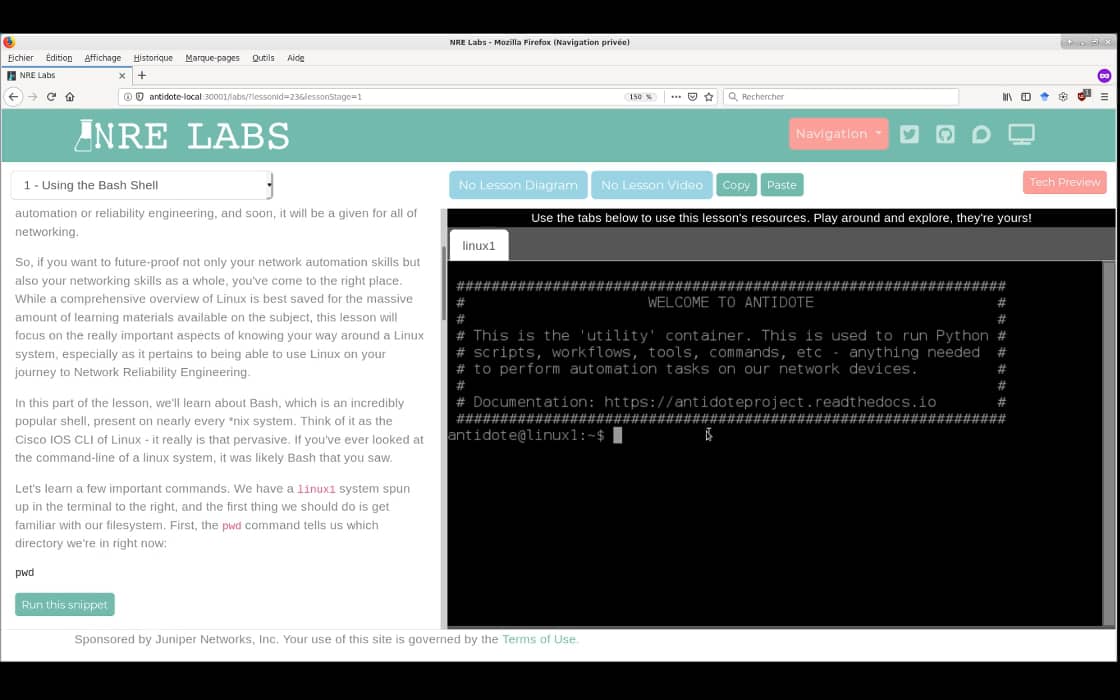Viewport: 1120px width, 700px height.
Task: Open the Firefox hamburger menu
Action: click(x=1104, y=96)
